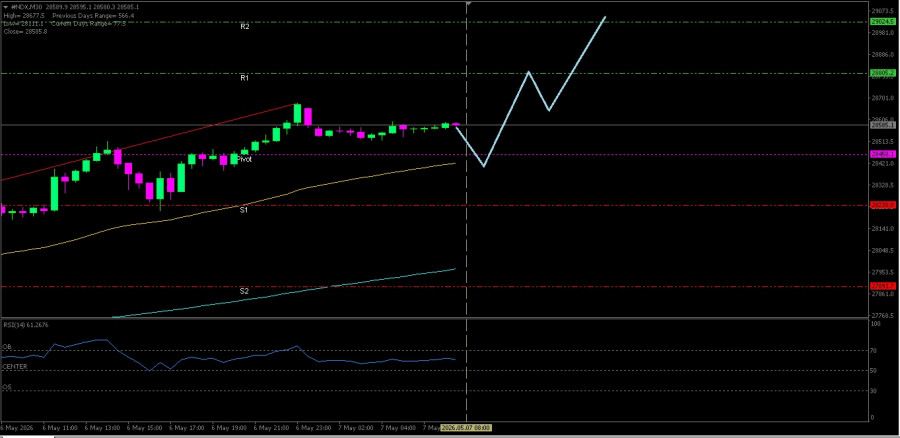
Task: Click the red S2 price tag
Action: [883, 286]
